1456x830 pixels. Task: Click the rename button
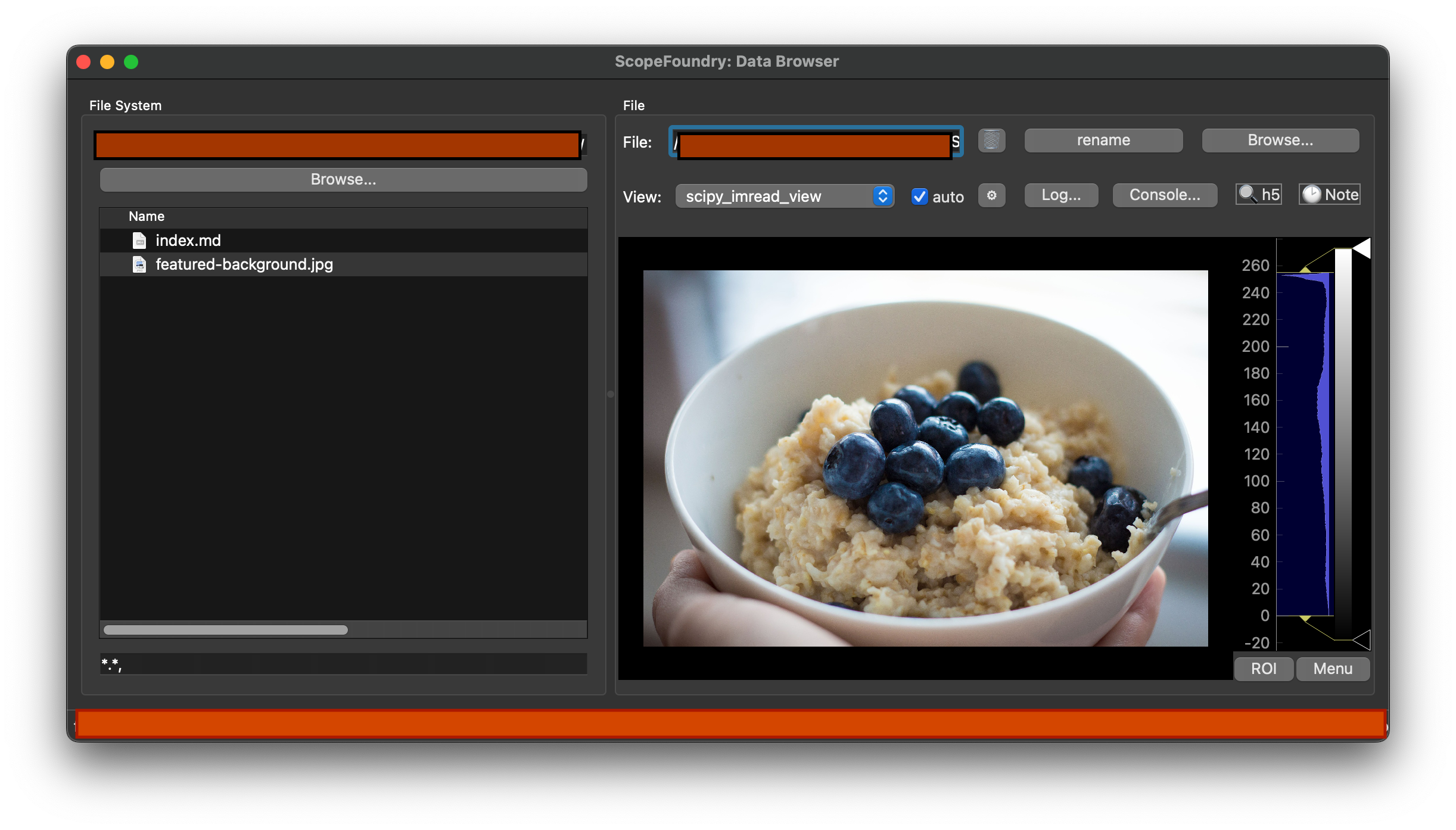(x=1103, y=141)
